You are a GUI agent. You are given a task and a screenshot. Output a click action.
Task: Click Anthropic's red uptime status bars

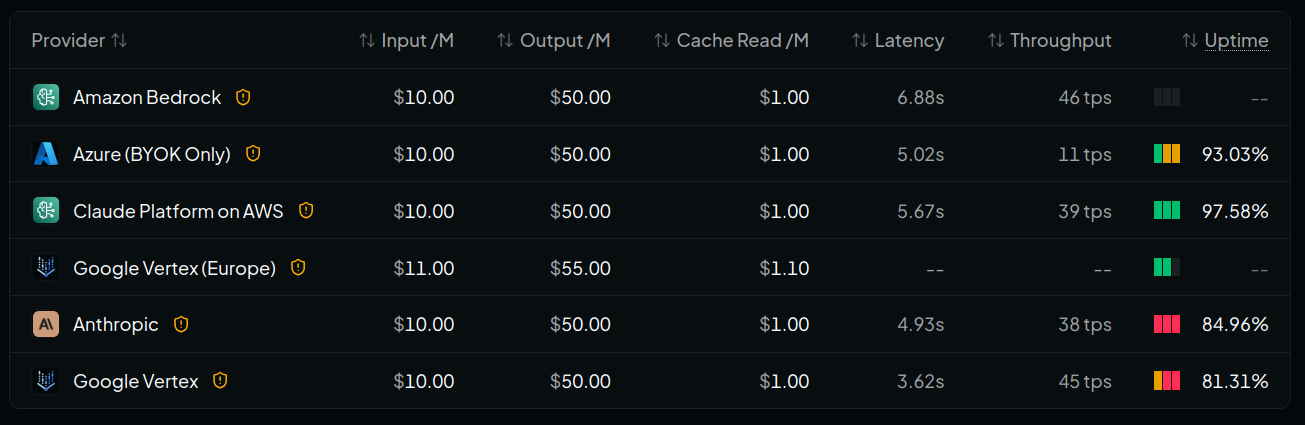[x=1167, y=324]
